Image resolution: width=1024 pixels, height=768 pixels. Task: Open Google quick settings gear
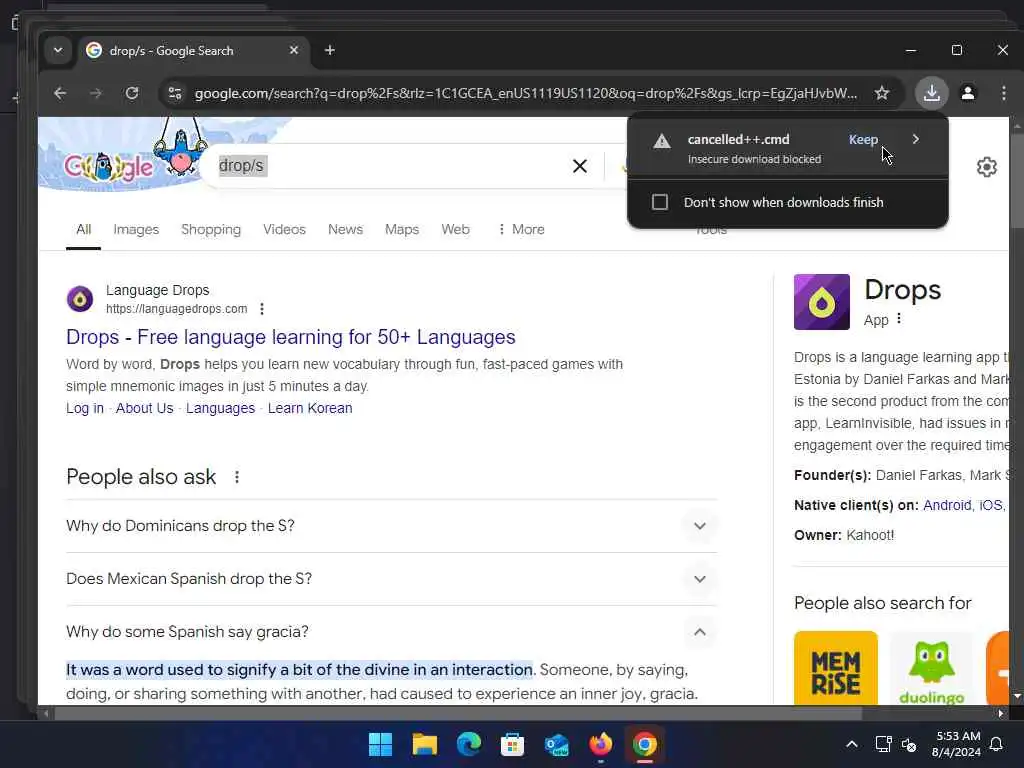click(986, 167)
